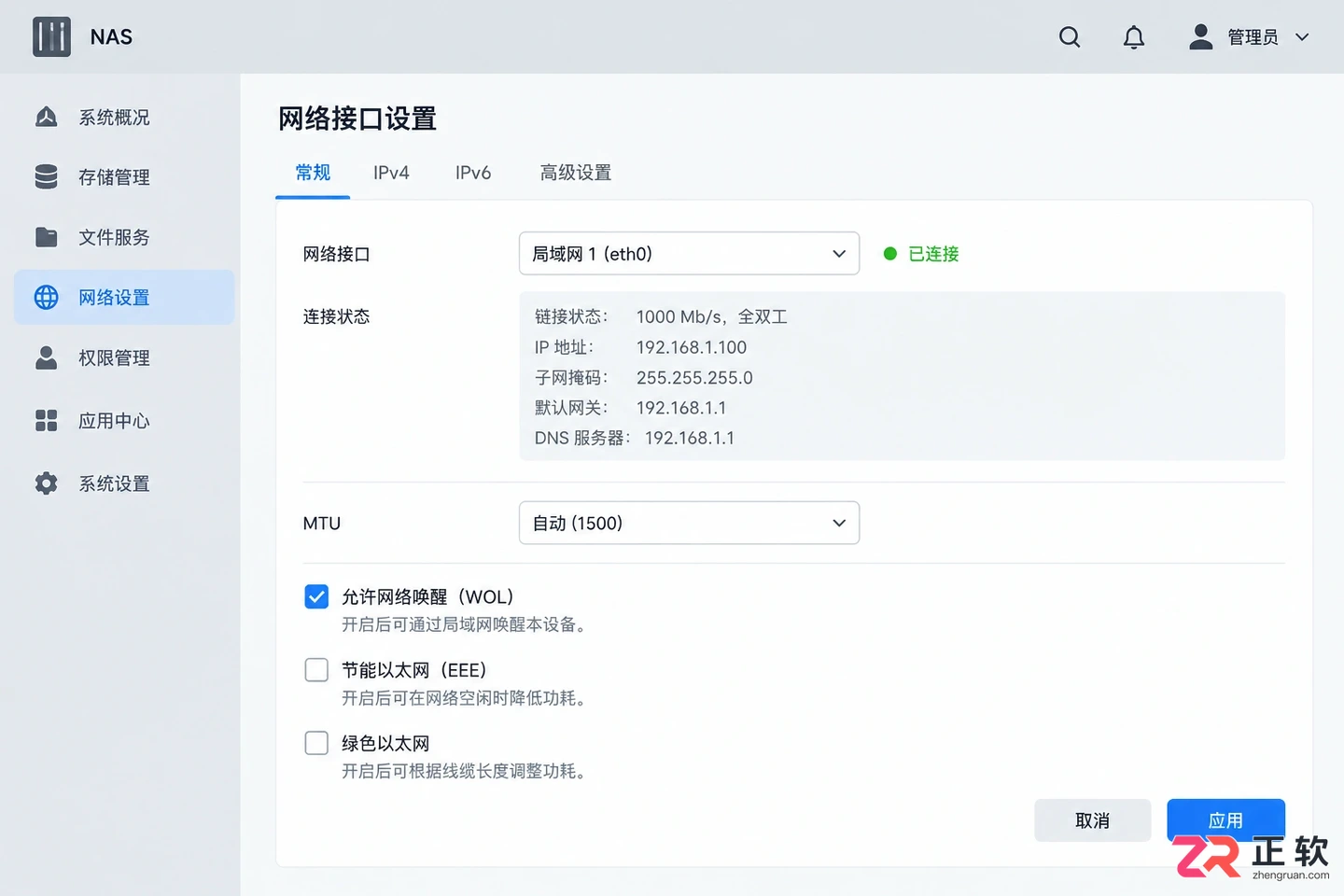
Task: Click the DNS 服务器 value 192.168.1.1
Action: pos(690,438)
